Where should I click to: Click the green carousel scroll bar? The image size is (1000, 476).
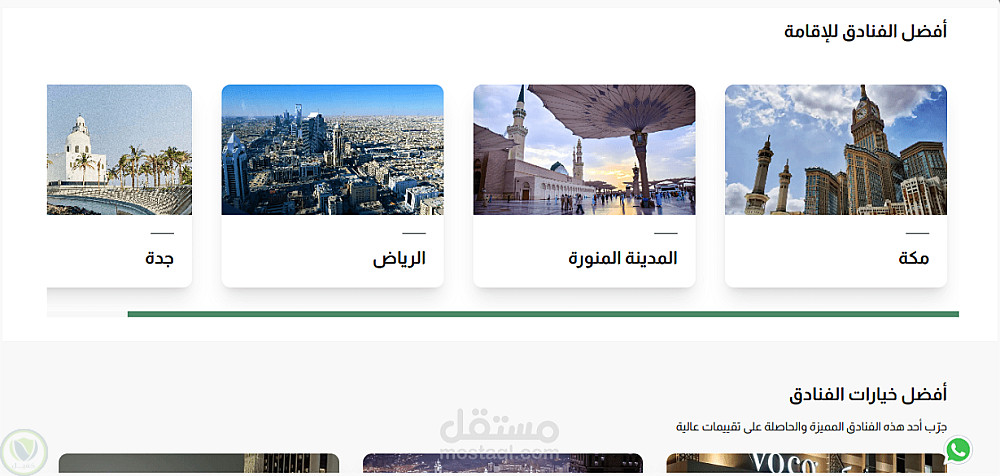tap(543, 314)
